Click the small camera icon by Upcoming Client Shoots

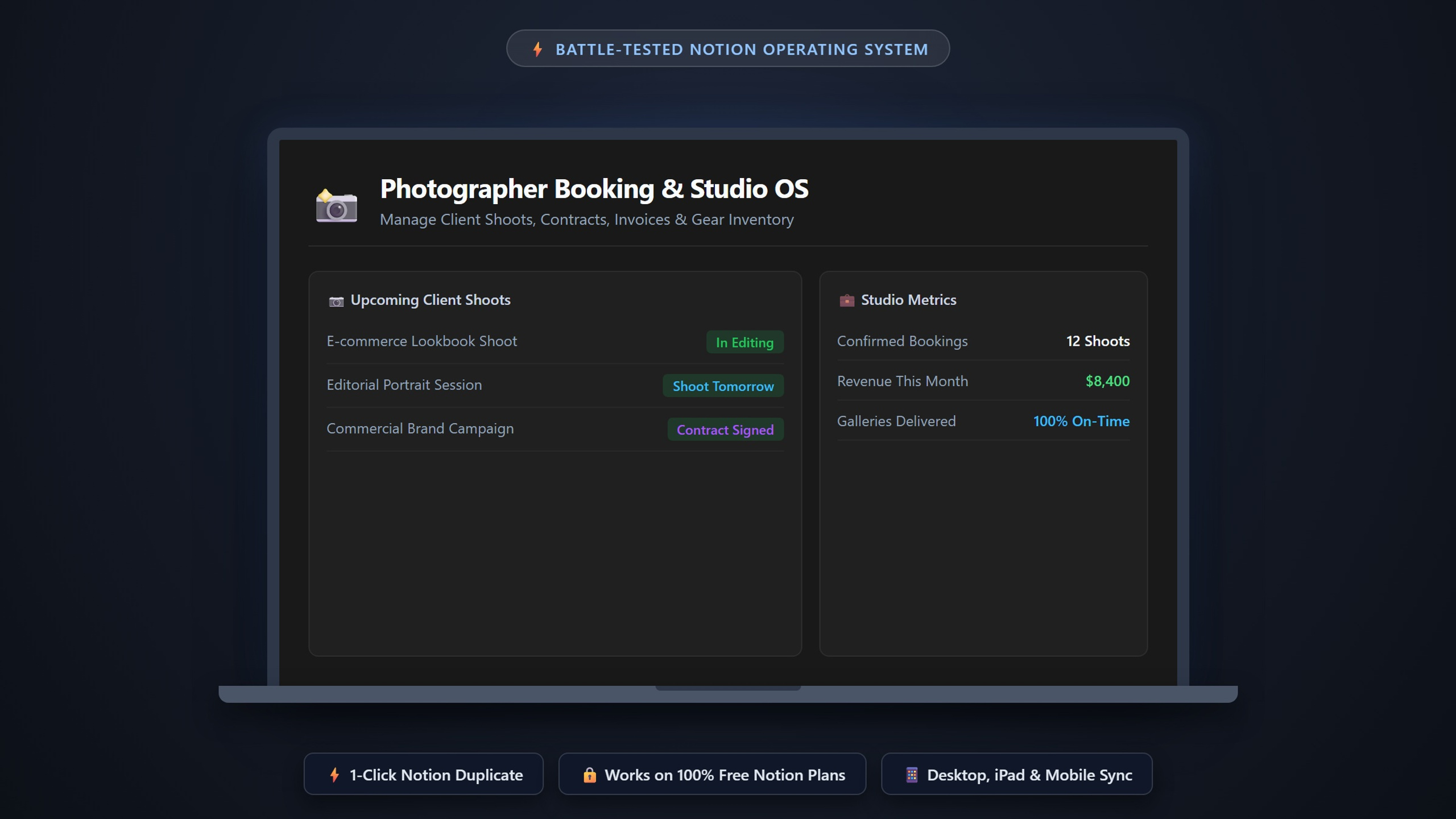pos(336,301)
